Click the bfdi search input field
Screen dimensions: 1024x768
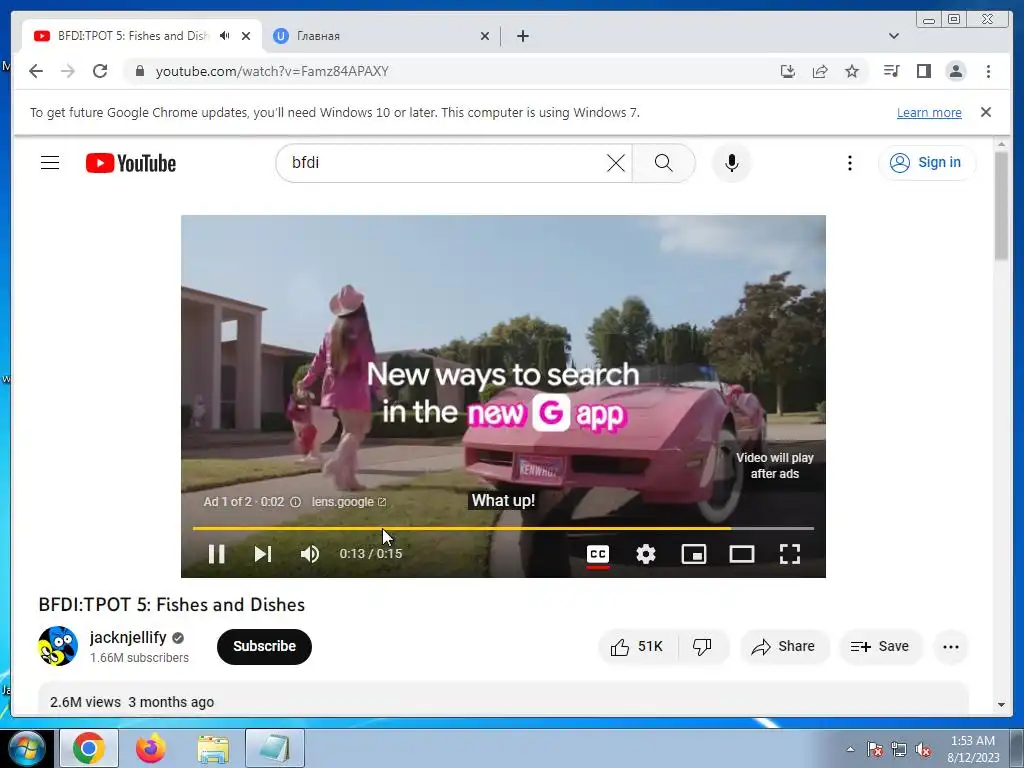444,163
